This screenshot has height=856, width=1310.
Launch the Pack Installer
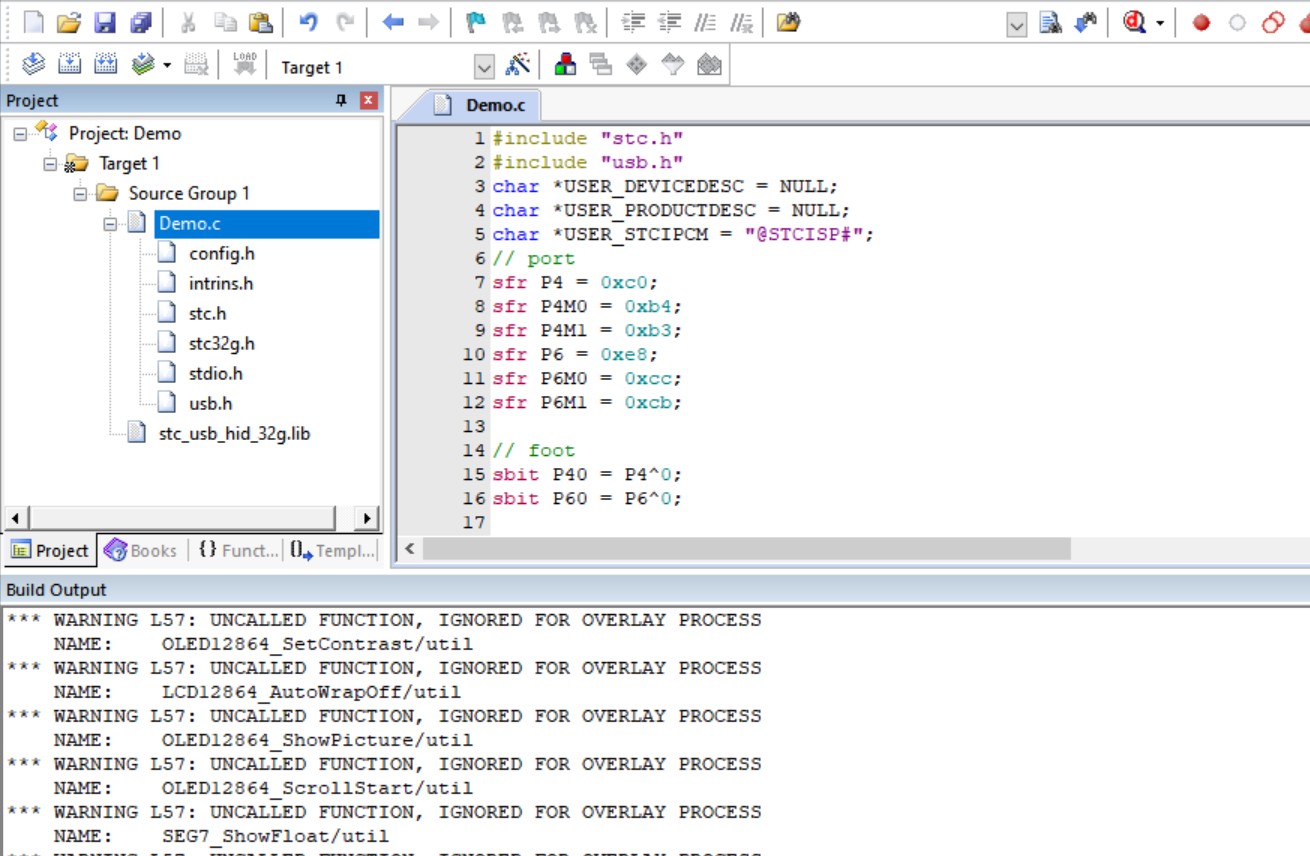(x=709, y=65)
